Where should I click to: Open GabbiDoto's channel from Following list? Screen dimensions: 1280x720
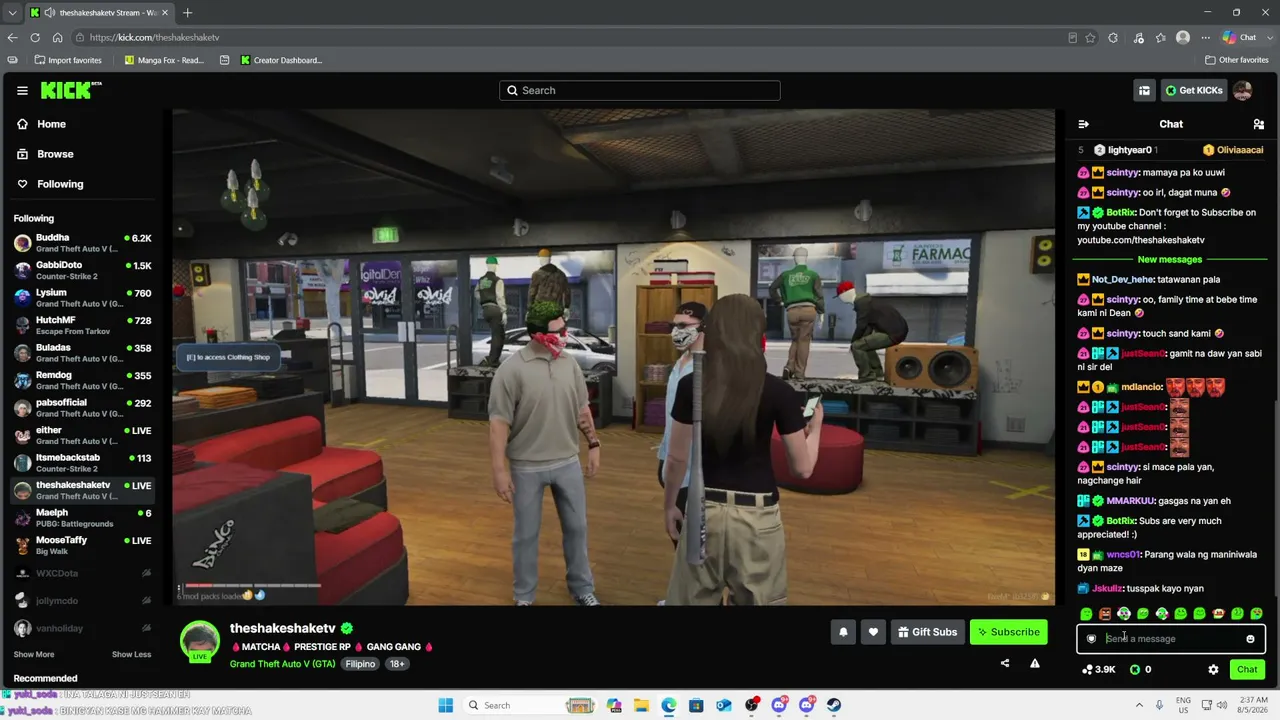tap(83, 271)
